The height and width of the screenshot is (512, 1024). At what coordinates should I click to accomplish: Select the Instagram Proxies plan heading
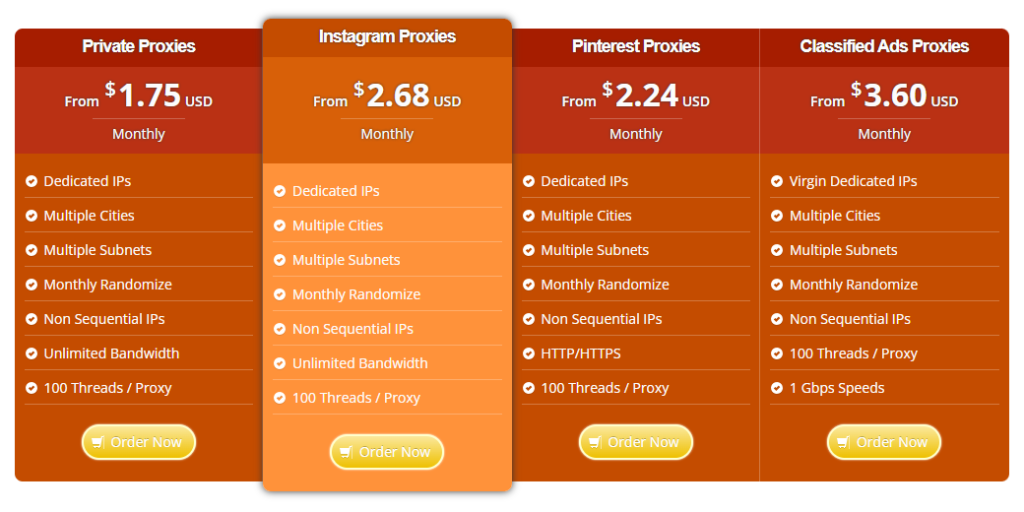[387, 37]
